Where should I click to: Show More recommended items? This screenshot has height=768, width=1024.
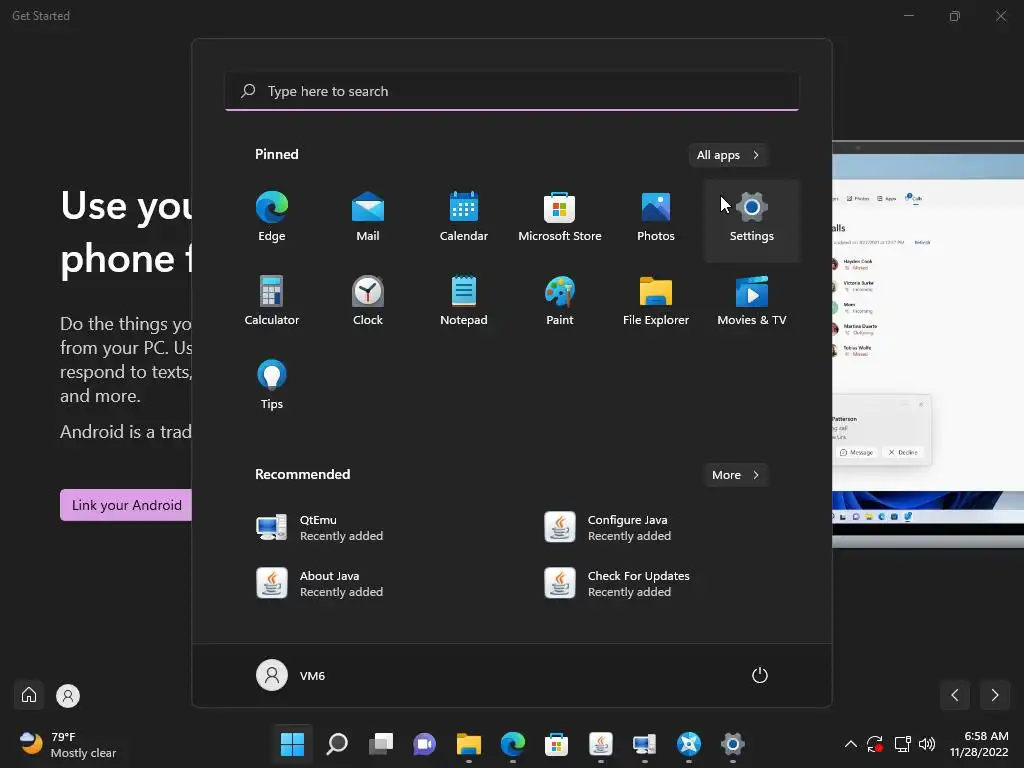[736, 475]
